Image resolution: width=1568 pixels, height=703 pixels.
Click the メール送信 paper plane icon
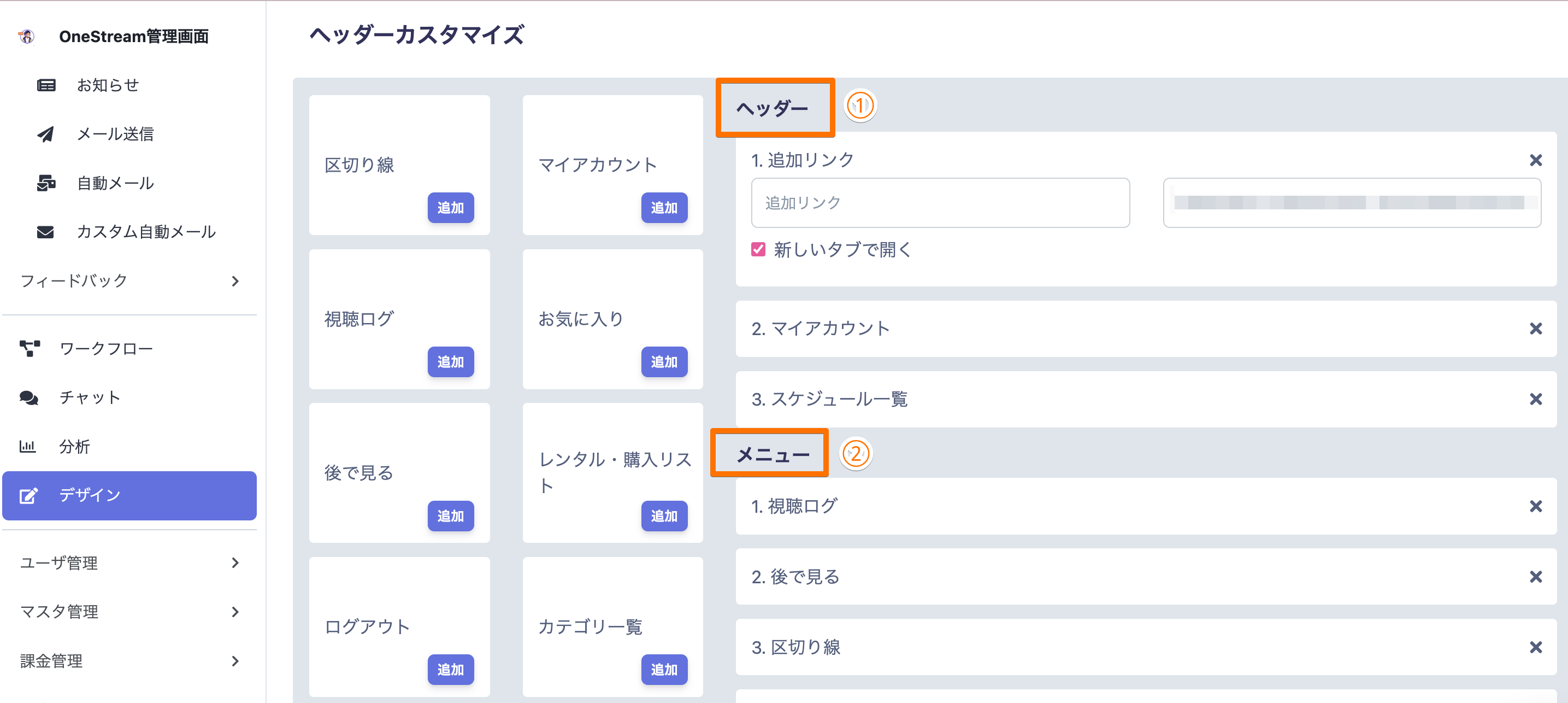point(46,134)
